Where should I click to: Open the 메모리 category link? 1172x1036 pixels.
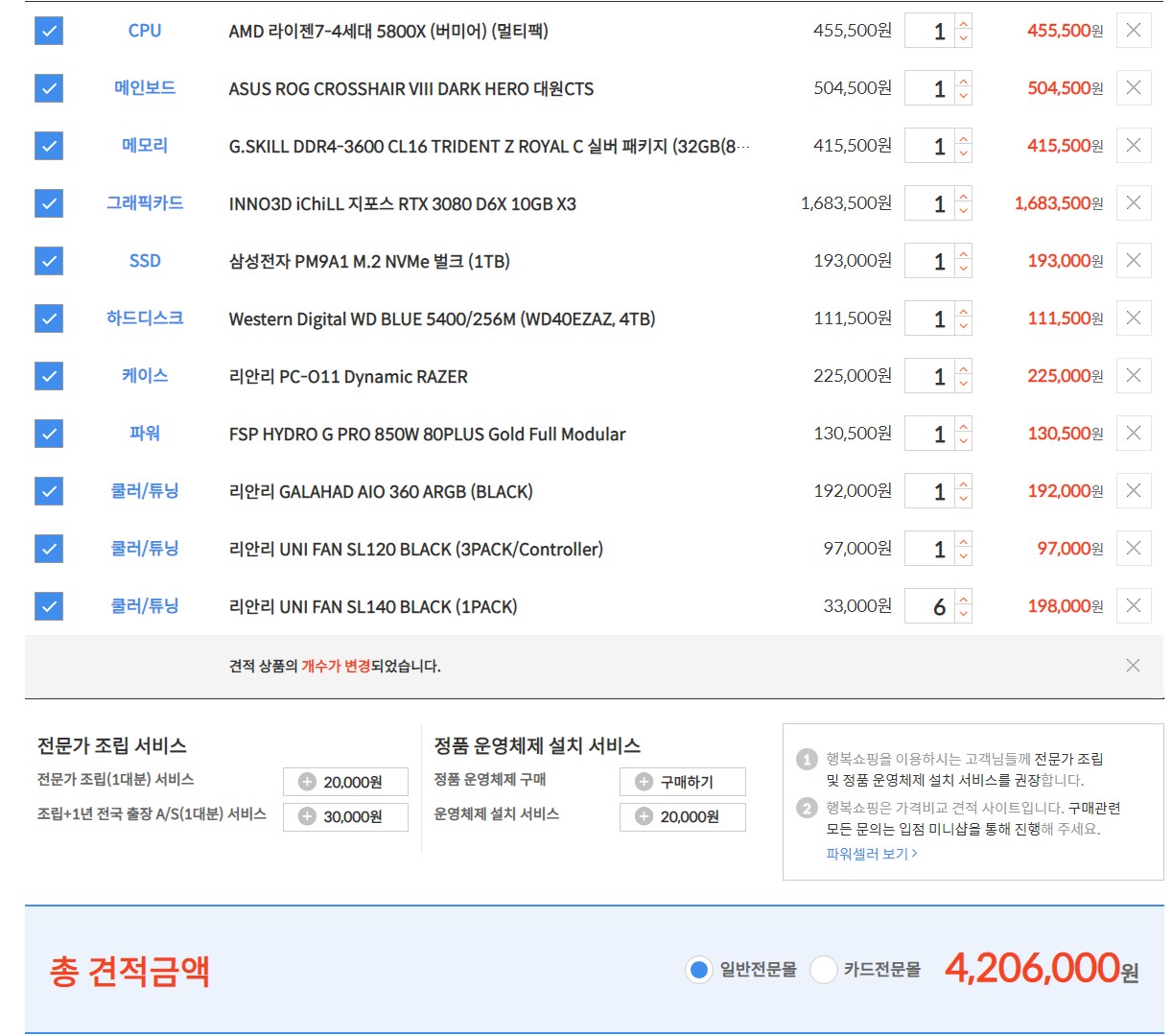[x=145, y=146]
